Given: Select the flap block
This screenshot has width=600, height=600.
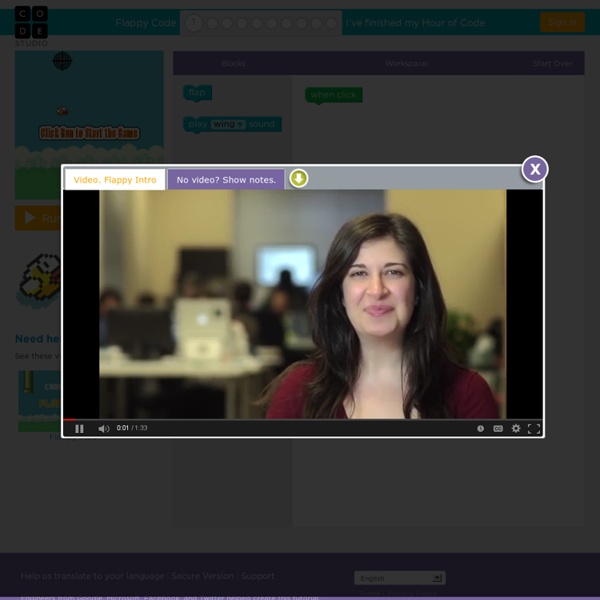Looking at the screenshot, I should pos(197,93).
